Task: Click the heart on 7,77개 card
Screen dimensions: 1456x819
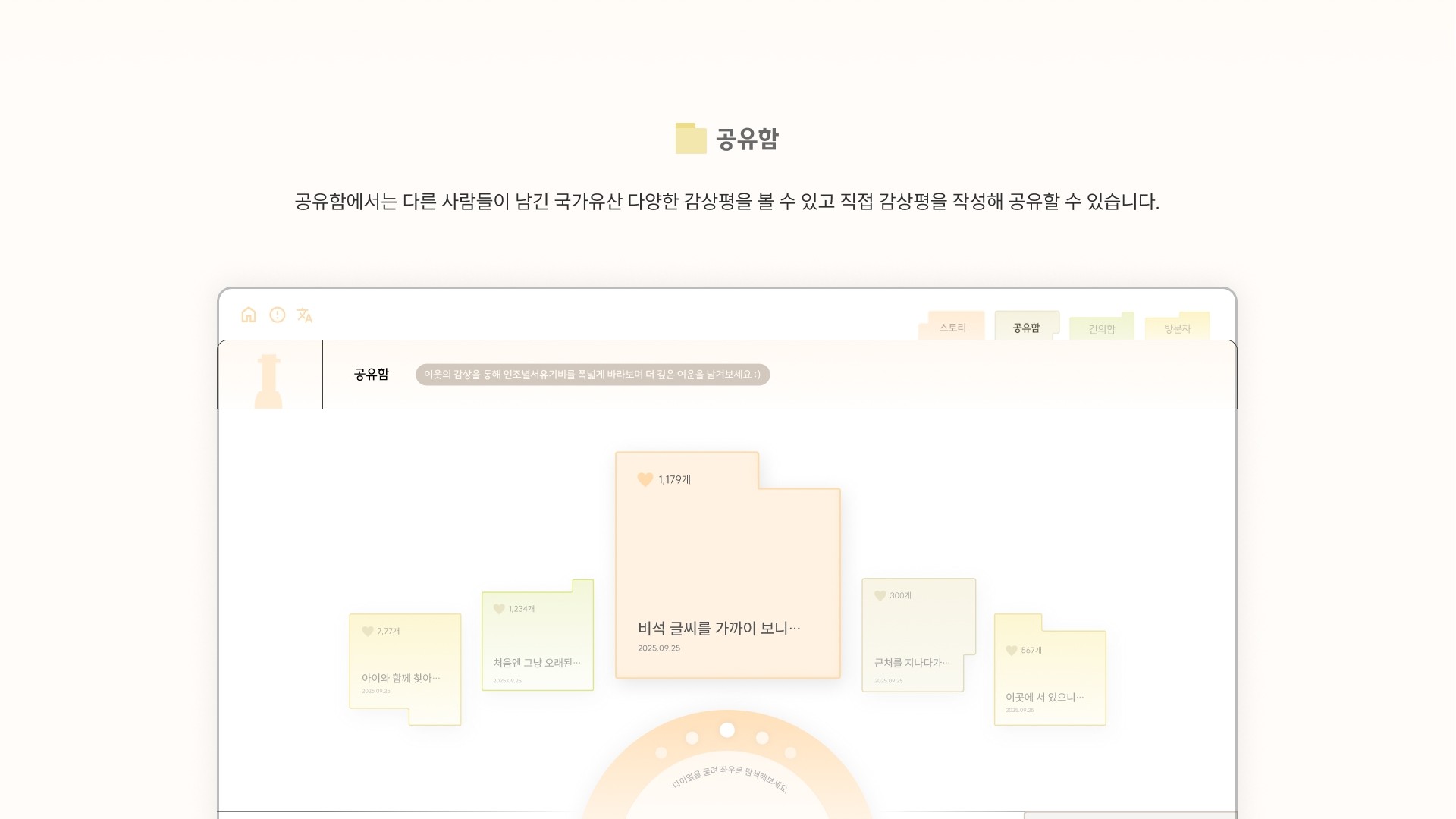Action: [x=368, y=632]
